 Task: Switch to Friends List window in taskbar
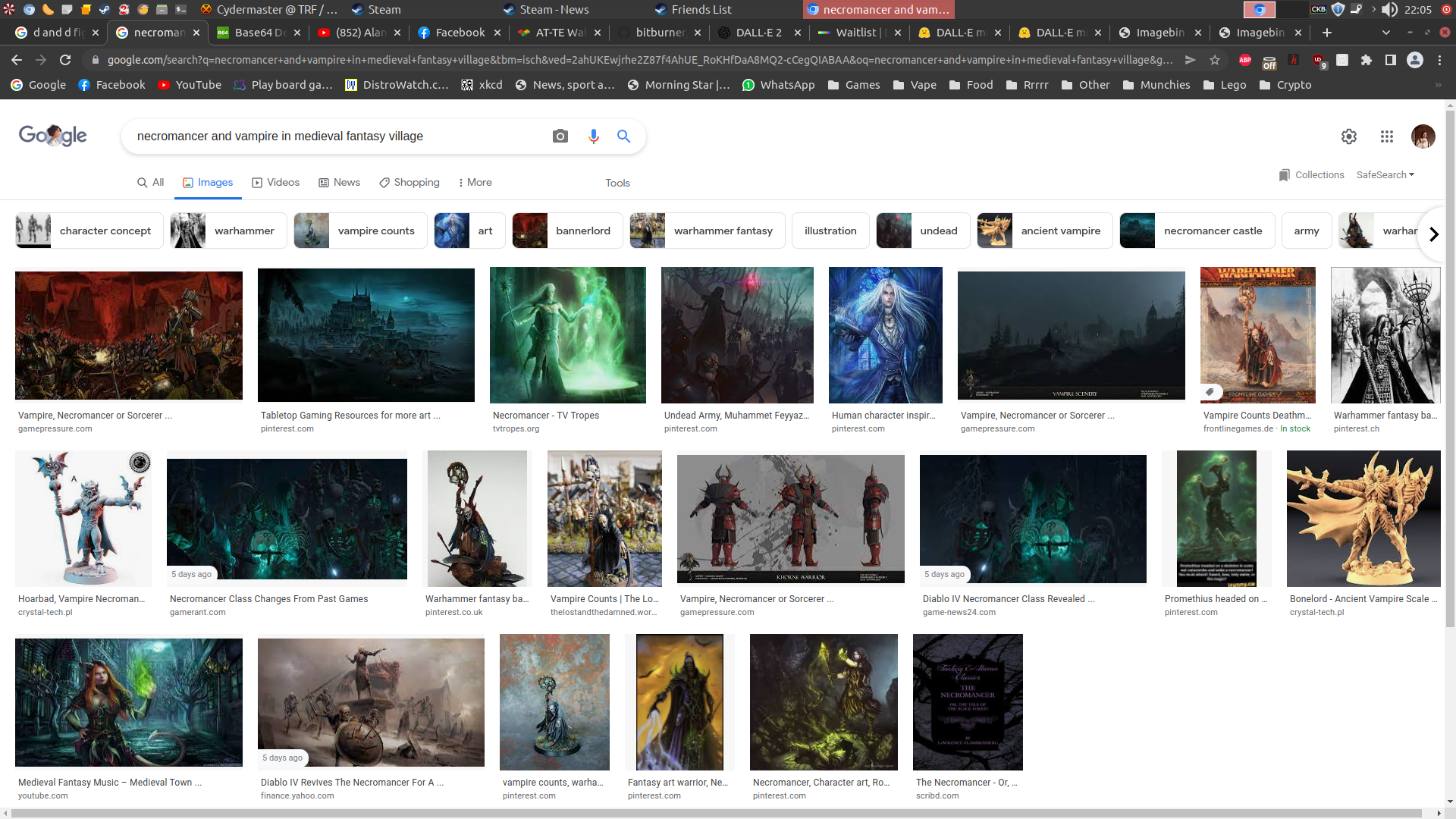click(x=693, y=10)
